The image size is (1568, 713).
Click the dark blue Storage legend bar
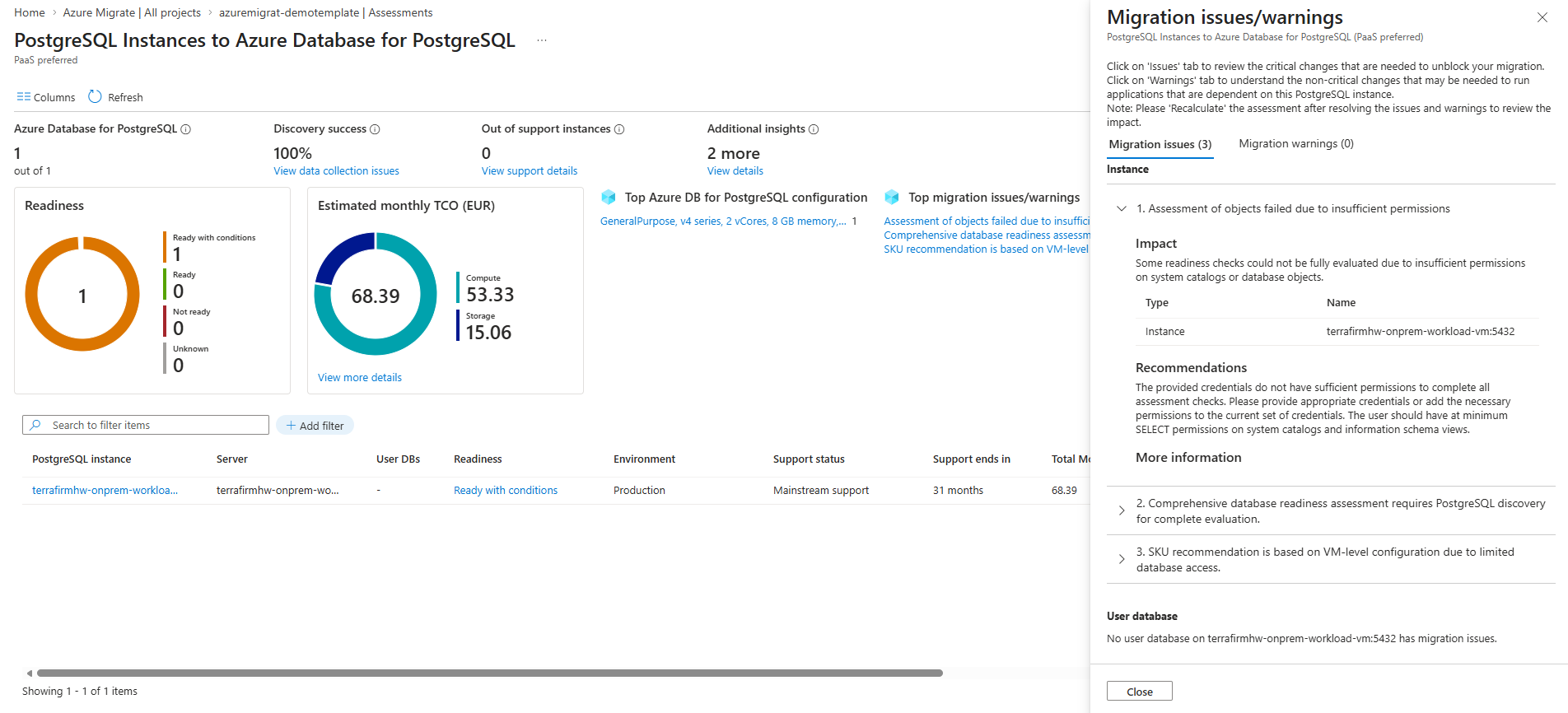point(458,325)
